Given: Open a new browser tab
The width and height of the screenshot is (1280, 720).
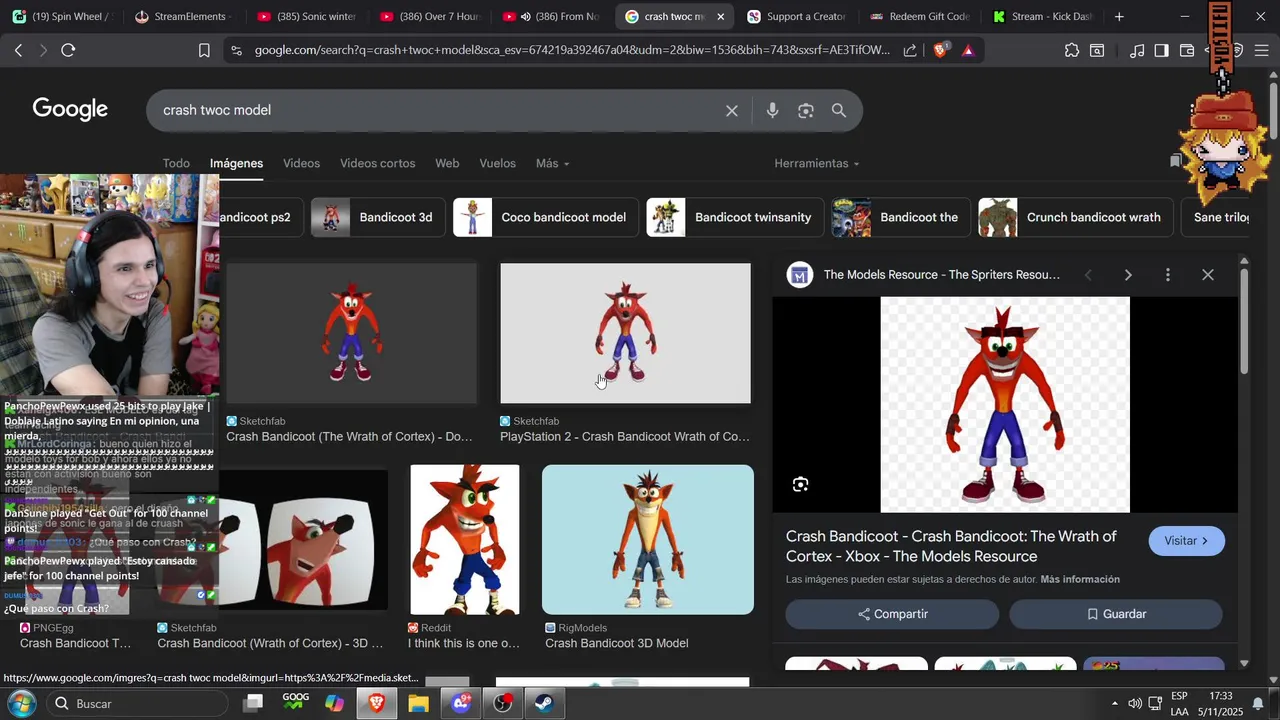Looking at the screenshot, I should point(1119,16).
